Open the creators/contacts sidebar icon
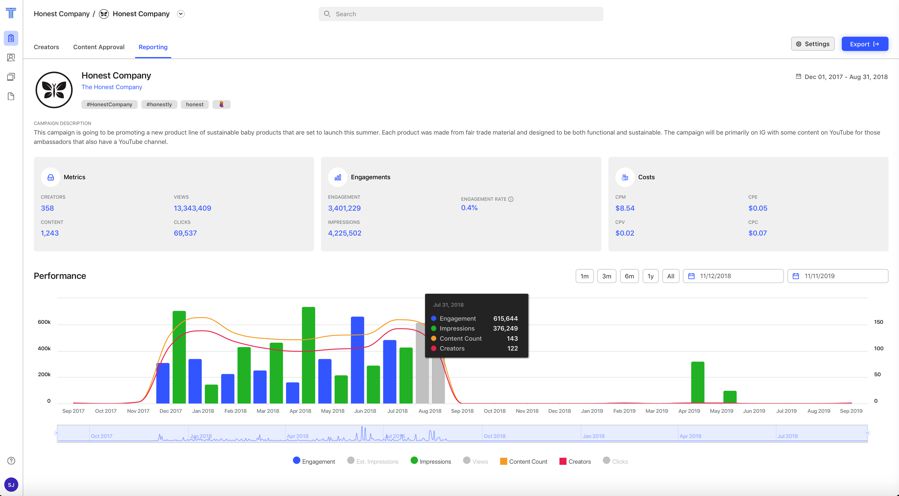Image resolution: width=899 pixels, height=496 pixels. [x=11, y=57]
